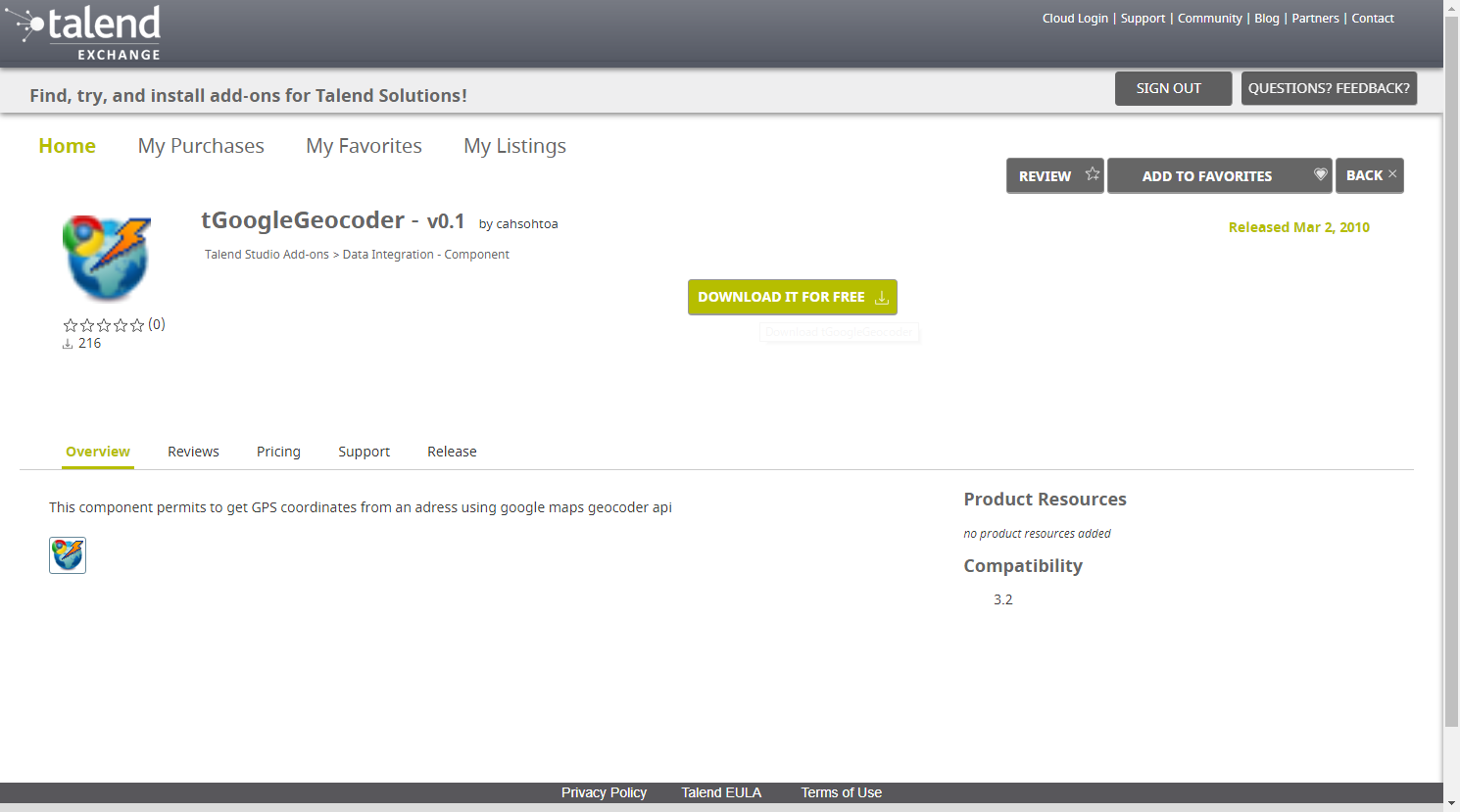1460x812 pixels.
Task: Open the author profile cahsohtoa
Action: pos(527,223)
